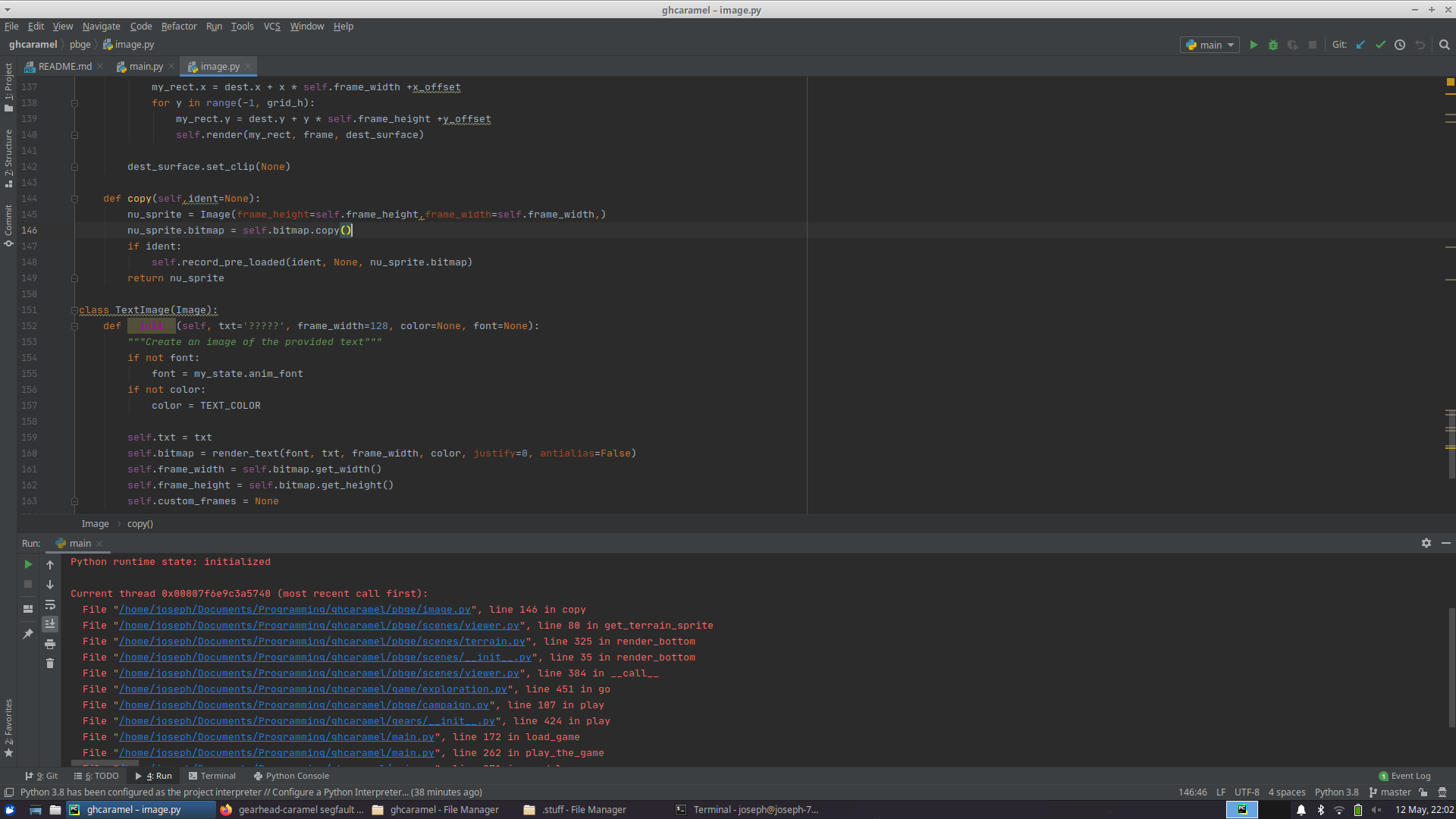Open the main run configuration dropdown
Screen dimensions: 1456x819
tap(1210, 45)
